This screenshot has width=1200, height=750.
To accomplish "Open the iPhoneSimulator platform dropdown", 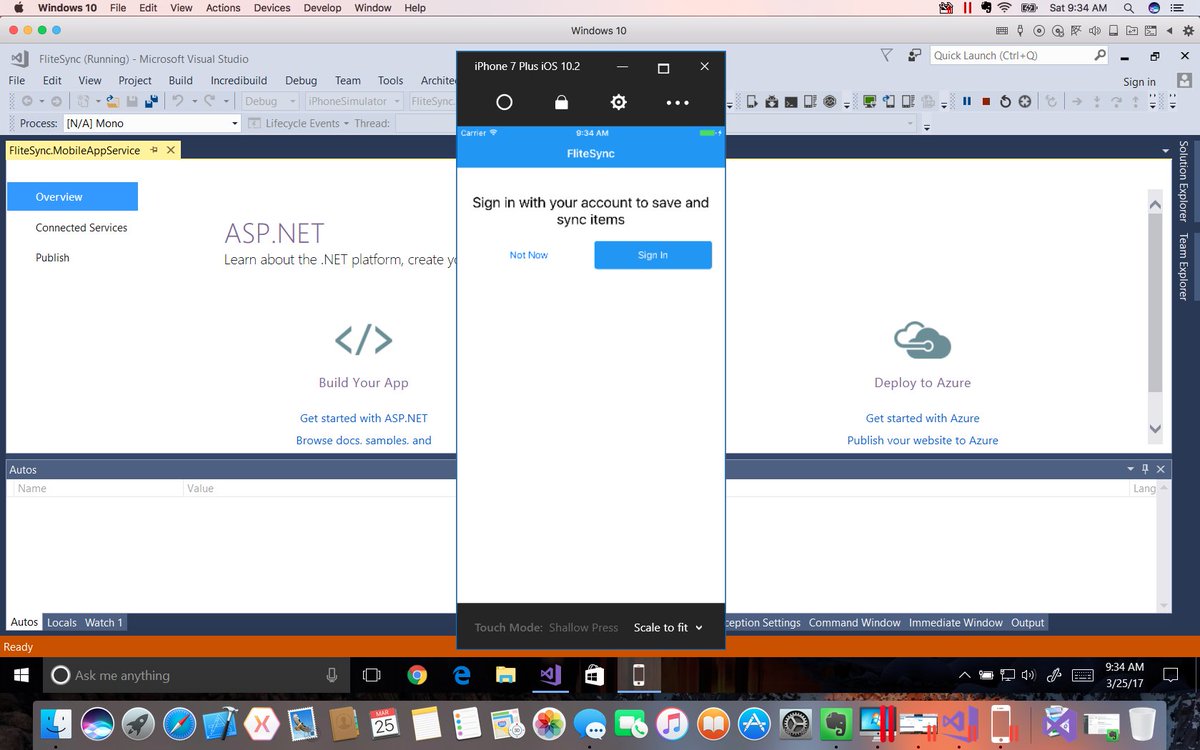I will point(354,101).
